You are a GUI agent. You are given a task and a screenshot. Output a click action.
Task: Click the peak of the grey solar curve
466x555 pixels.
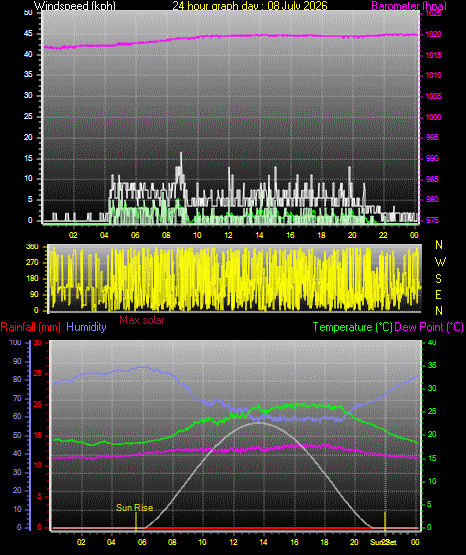[260, 423]
